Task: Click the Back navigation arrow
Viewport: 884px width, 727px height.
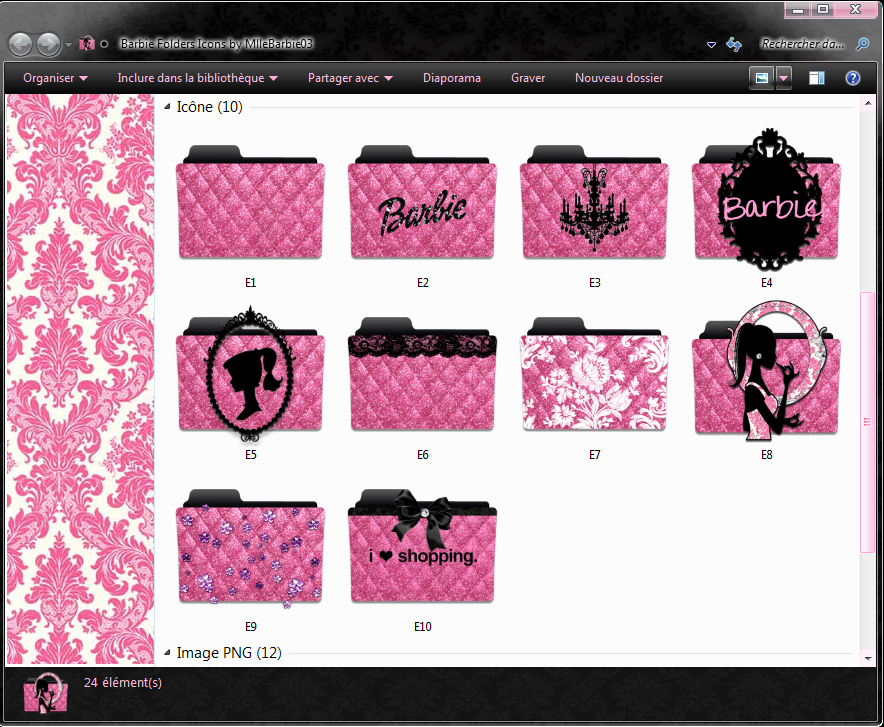Action: coord(21,44)
